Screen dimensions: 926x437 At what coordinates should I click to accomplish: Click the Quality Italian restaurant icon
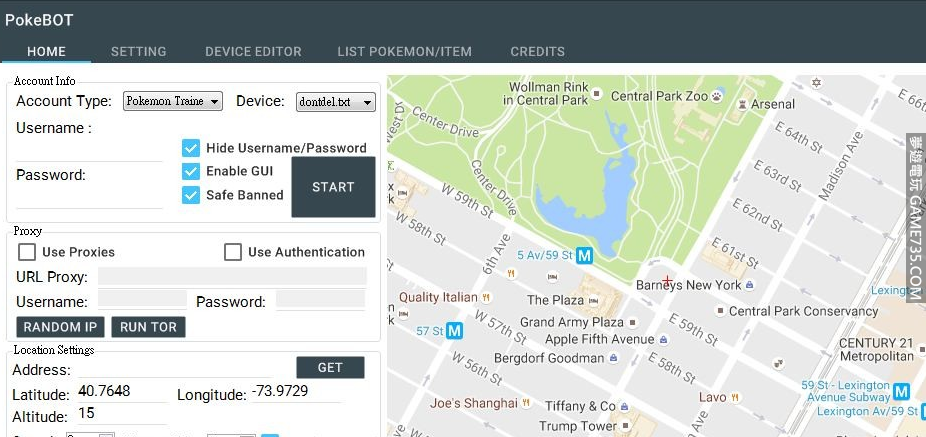[486, 297]
